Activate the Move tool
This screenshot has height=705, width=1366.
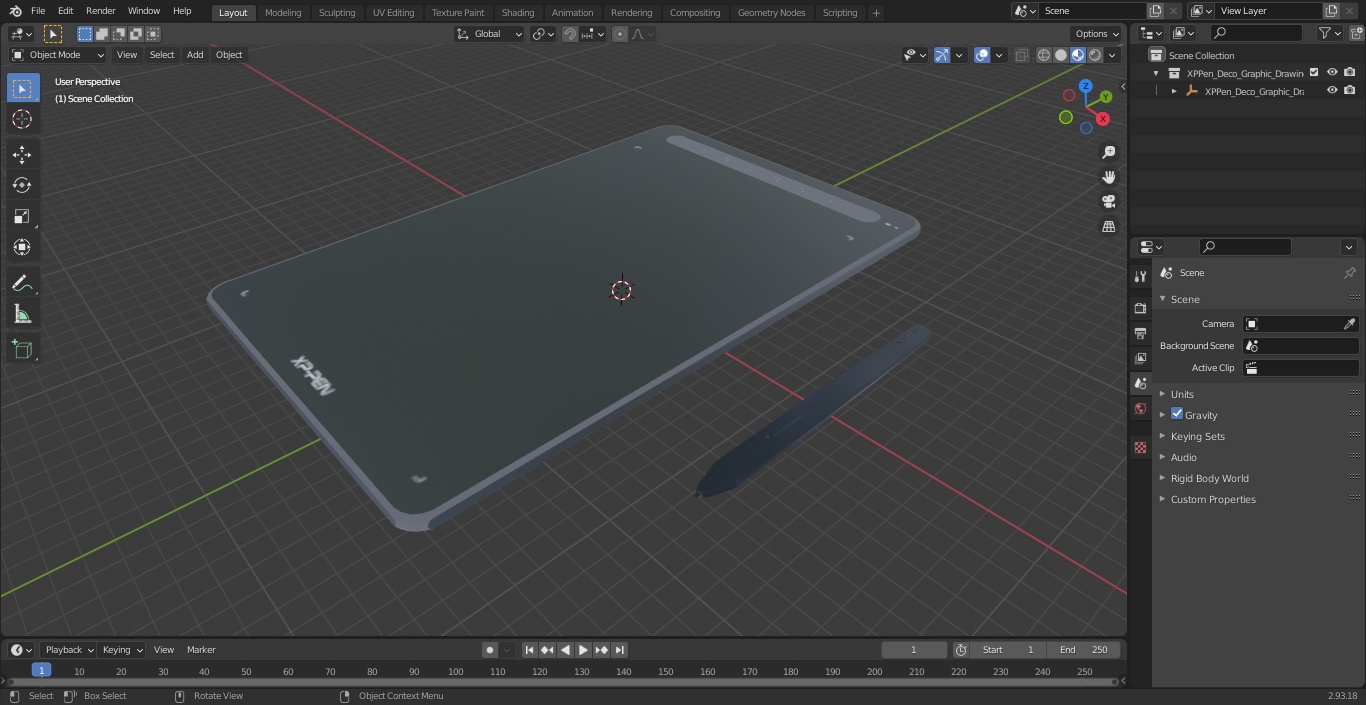[x=22, y=155]
